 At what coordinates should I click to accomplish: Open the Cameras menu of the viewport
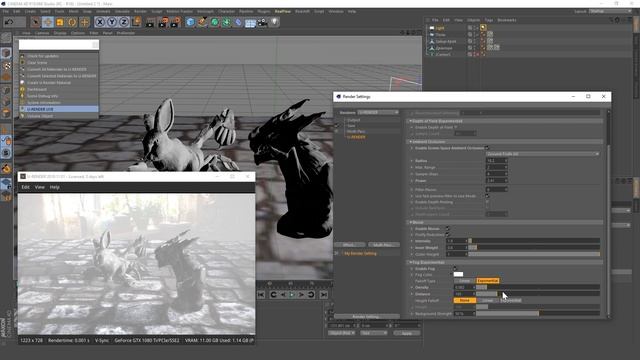pos(42,33)
